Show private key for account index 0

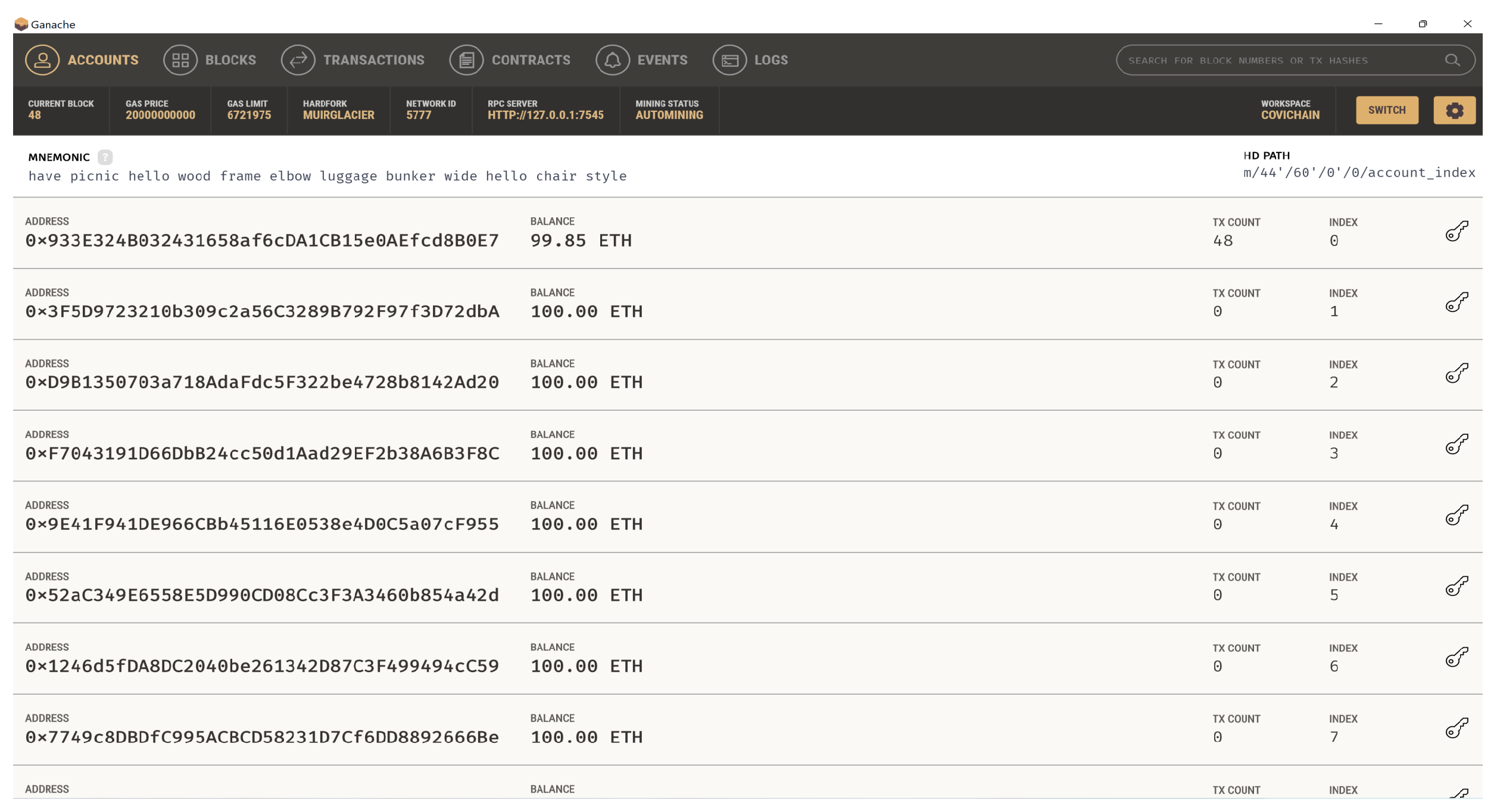[x=1457, y=232]
